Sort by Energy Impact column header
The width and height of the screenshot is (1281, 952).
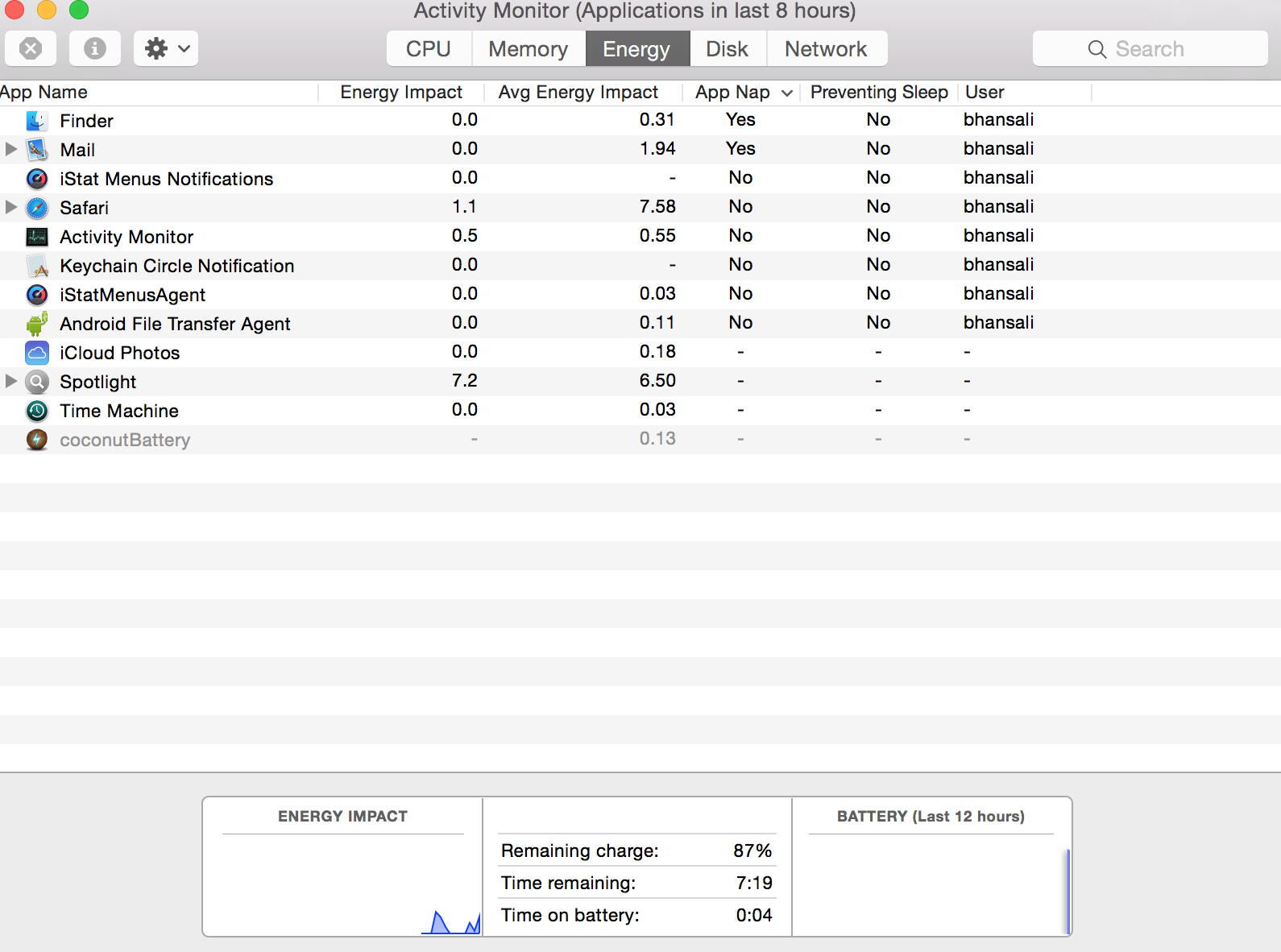click(x=401, y=93)
